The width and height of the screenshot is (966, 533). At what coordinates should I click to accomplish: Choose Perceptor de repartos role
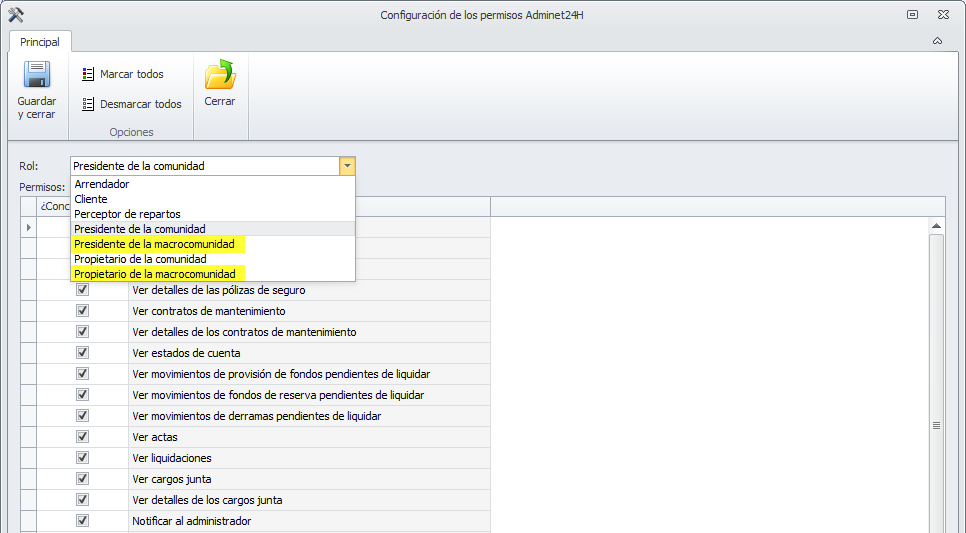click(213, 214)
